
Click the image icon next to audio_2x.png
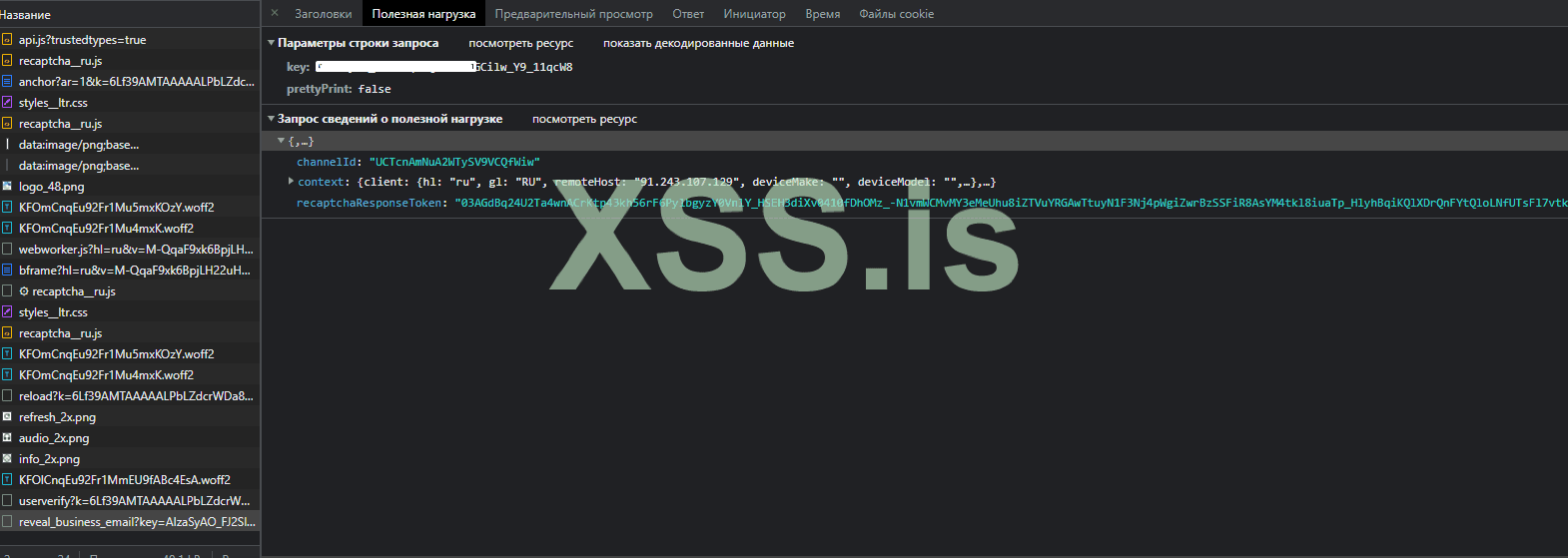click(7, 438)
